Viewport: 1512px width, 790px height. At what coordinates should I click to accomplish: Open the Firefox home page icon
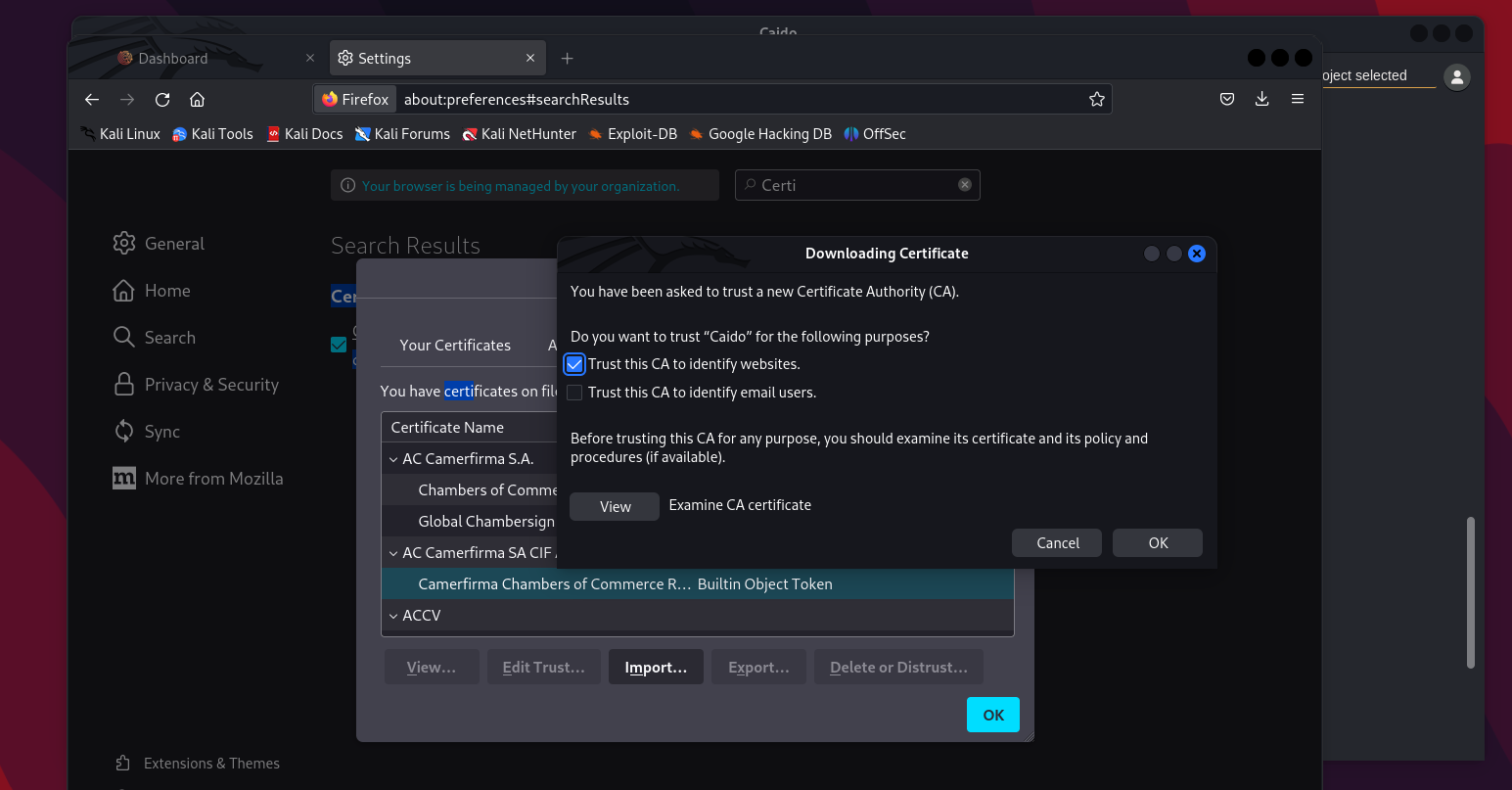click(197, 99)
